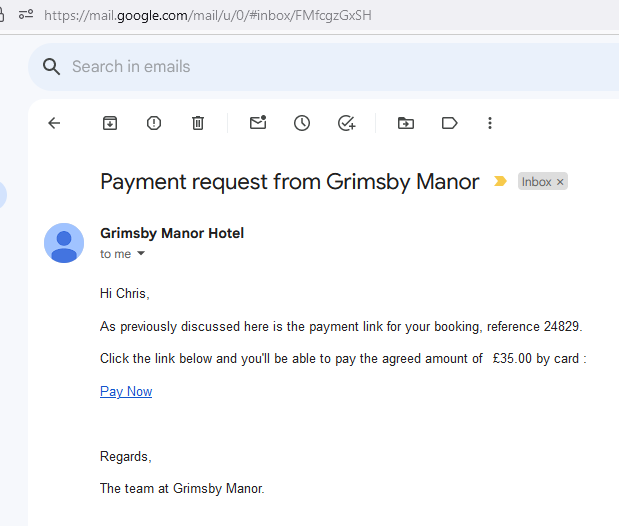Report this email as spam

(x=154, y=123)
